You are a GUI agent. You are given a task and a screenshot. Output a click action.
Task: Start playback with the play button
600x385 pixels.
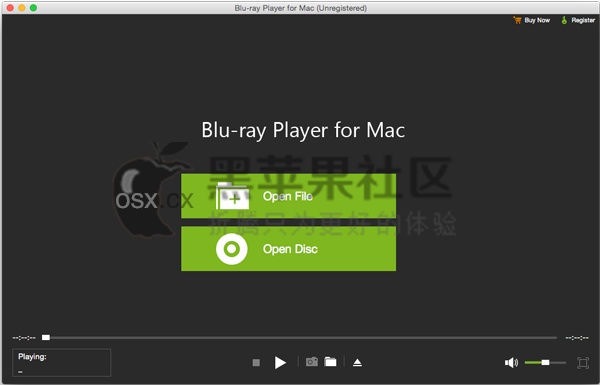coord(280,362)
